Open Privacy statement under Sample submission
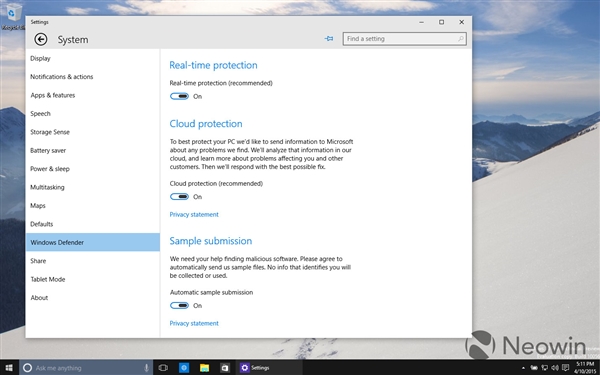This screenshot has height=375, width=600. pos(194,323)
